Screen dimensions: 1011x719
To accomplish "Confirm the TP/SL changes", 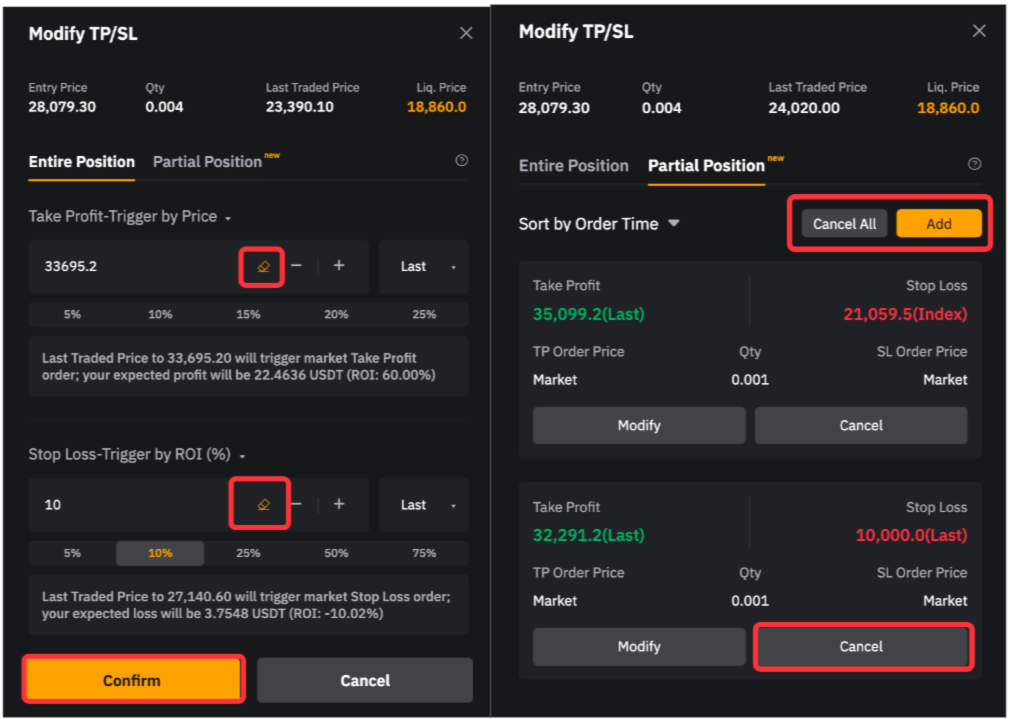I will tap(133, 679).
